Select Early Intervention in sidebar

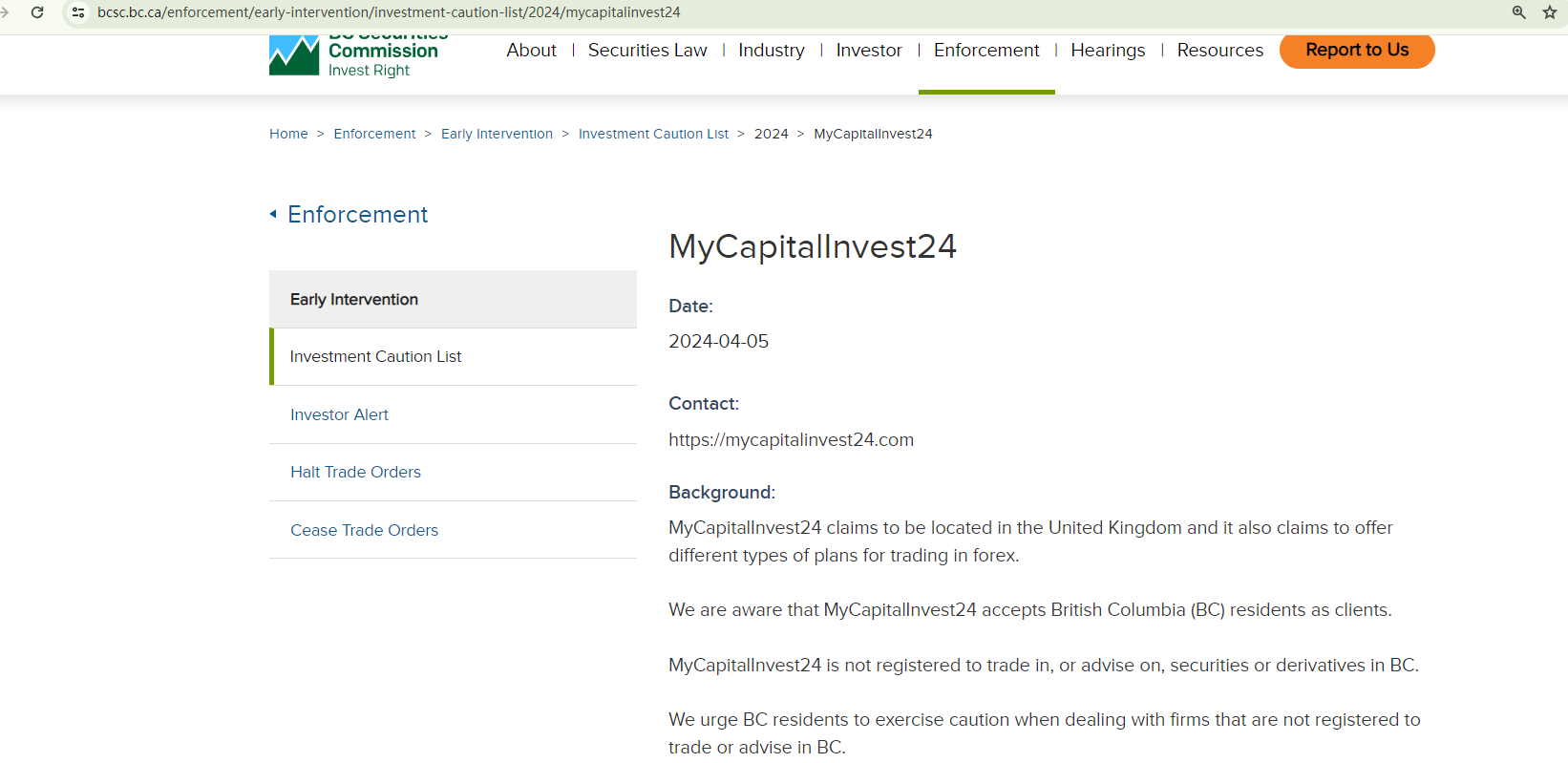coord(453,299)
